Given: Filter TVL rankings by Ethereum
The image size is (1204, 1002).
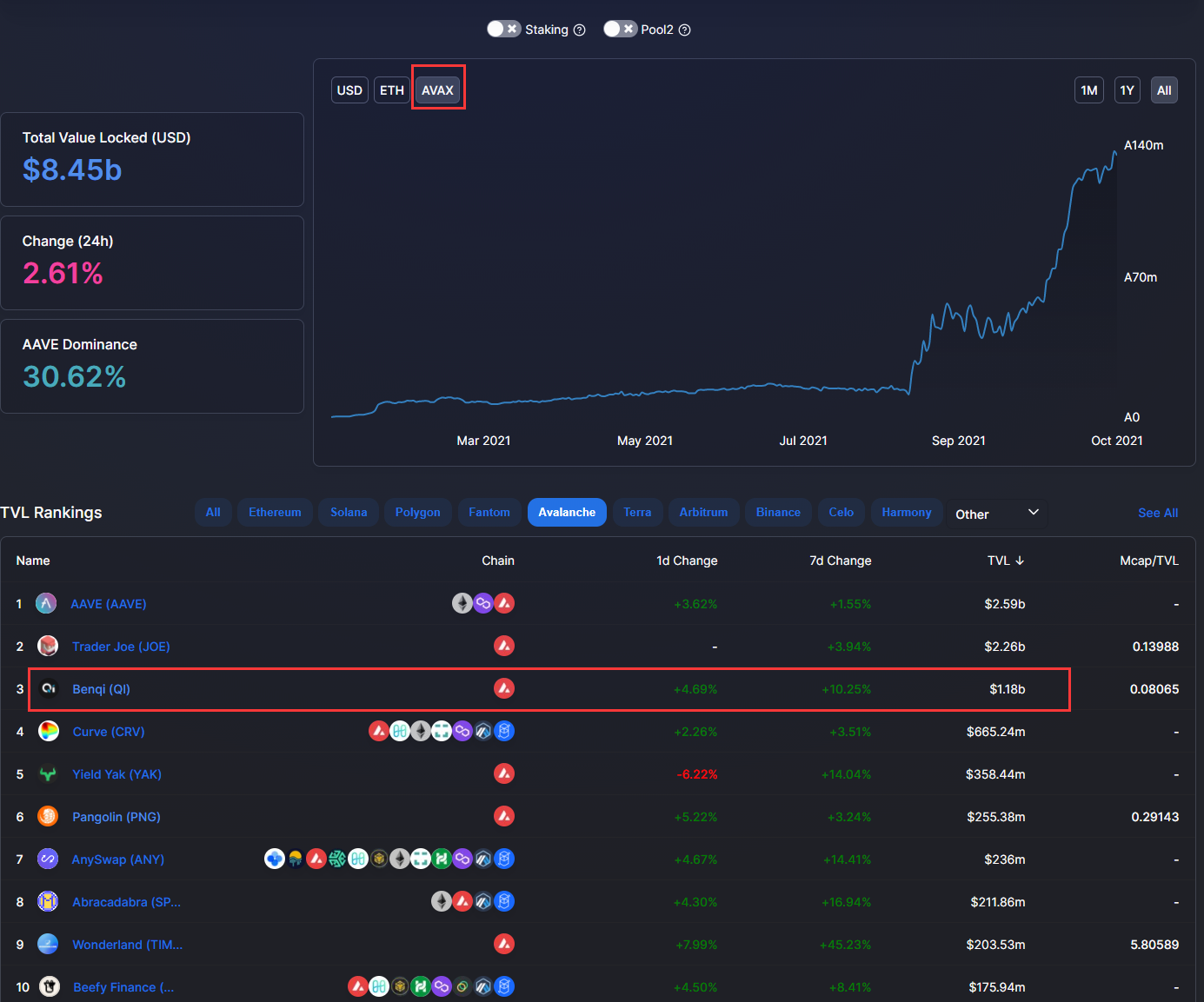Looking at the screenshot, I should point(275,513).
